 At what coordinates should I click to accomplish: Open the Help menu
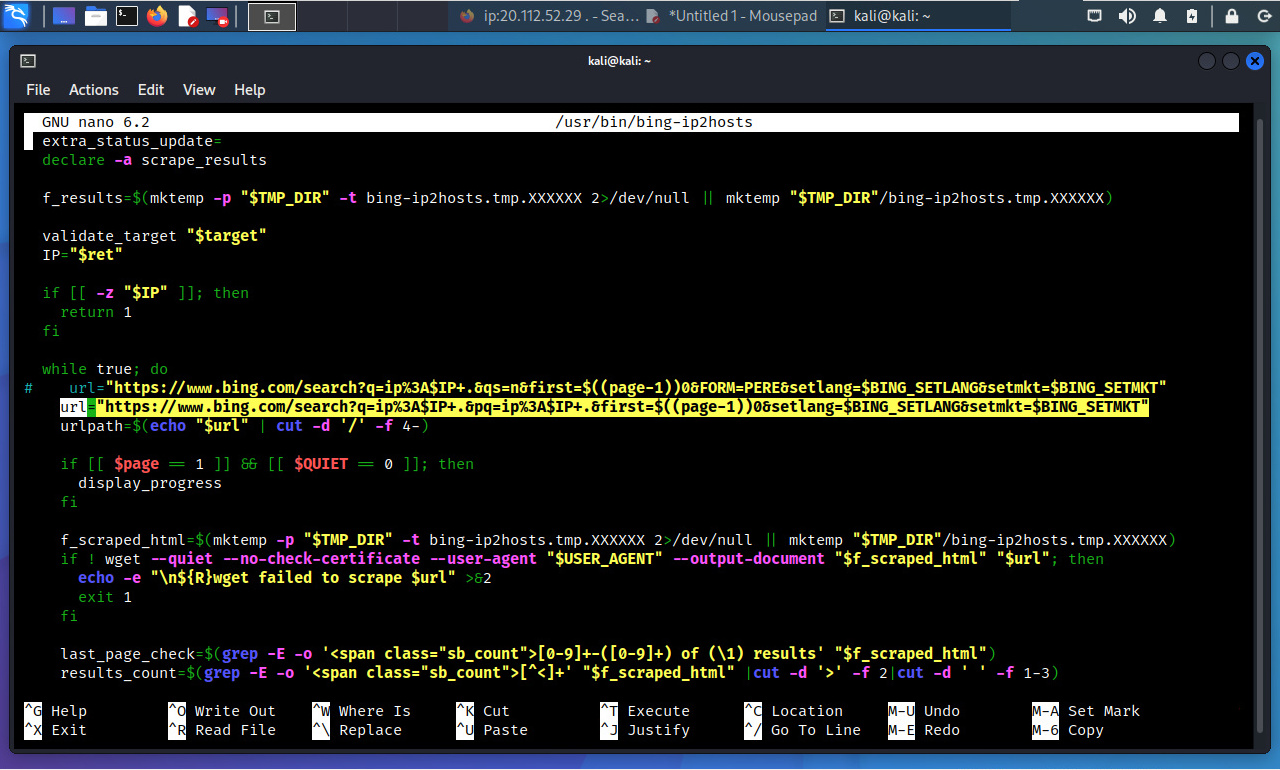(x=249, y=89)
